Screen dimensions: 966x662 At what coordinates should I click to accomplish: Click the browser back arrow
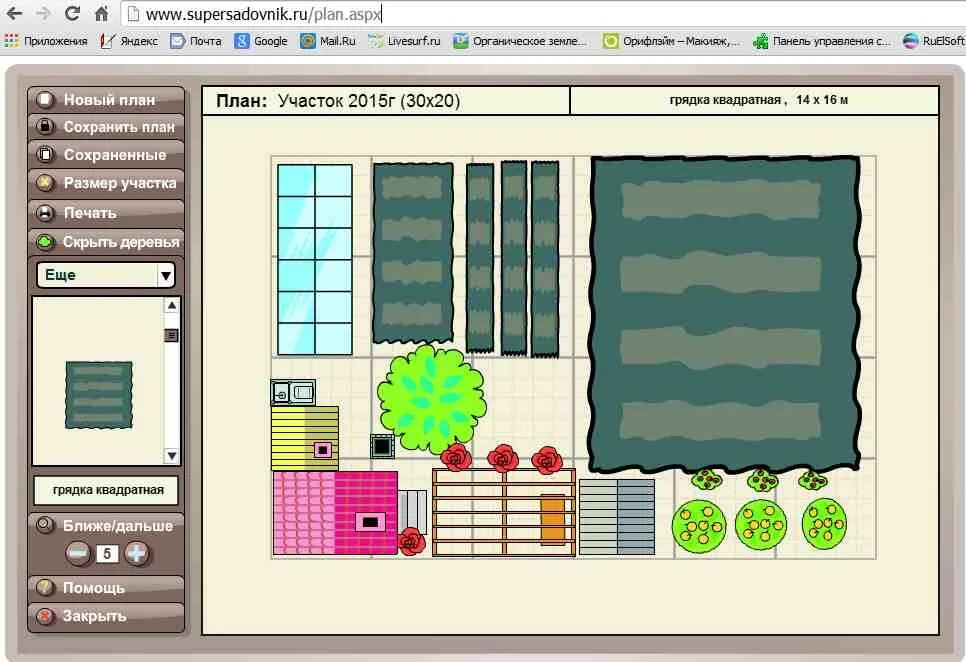point(14,14)
